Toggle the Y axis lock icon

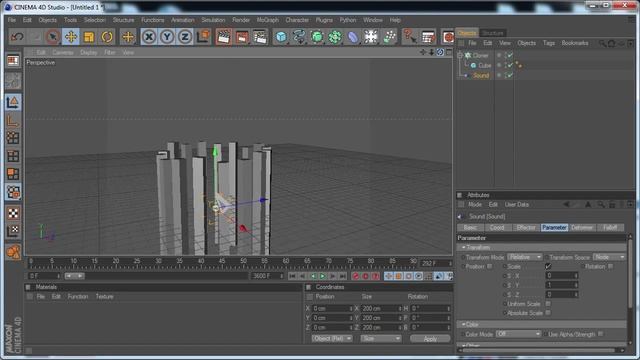[167, 37]
